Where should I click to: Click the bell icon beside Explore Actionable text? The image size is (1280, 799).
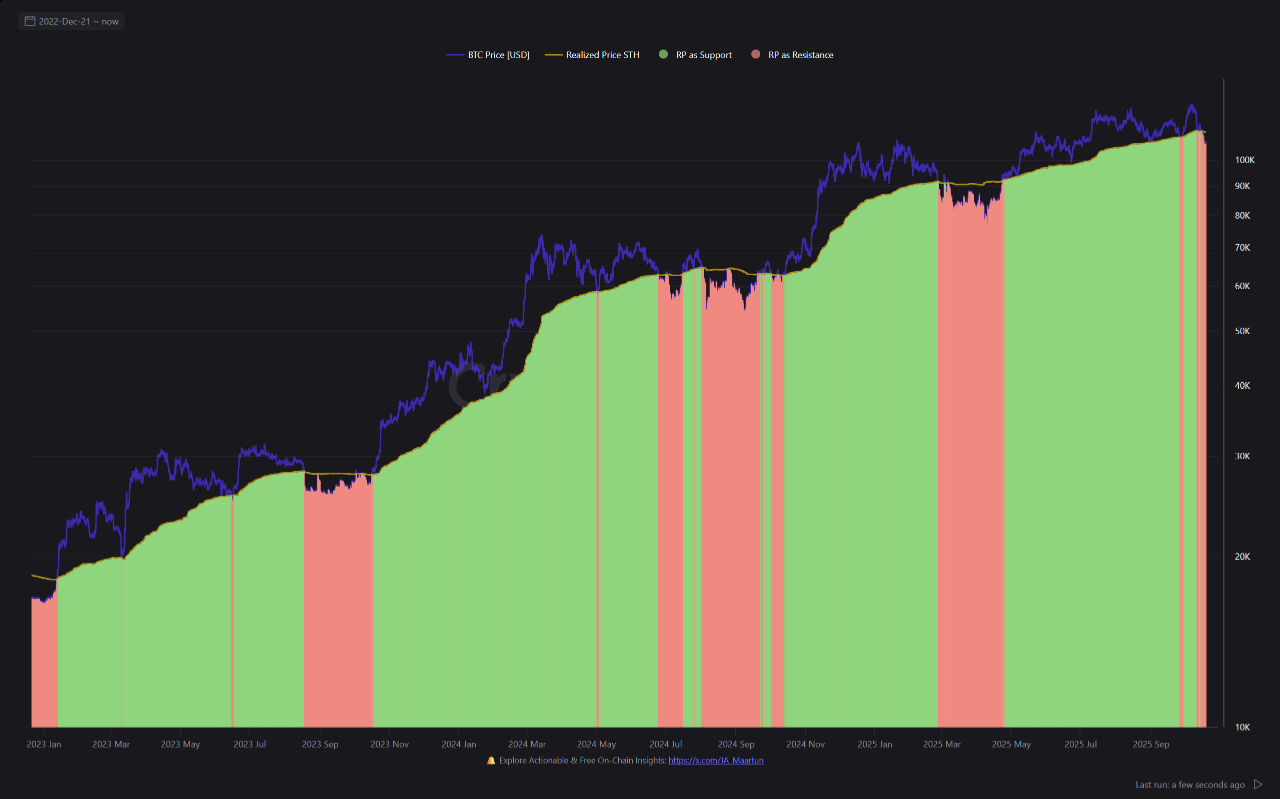(x=491, y=760)
